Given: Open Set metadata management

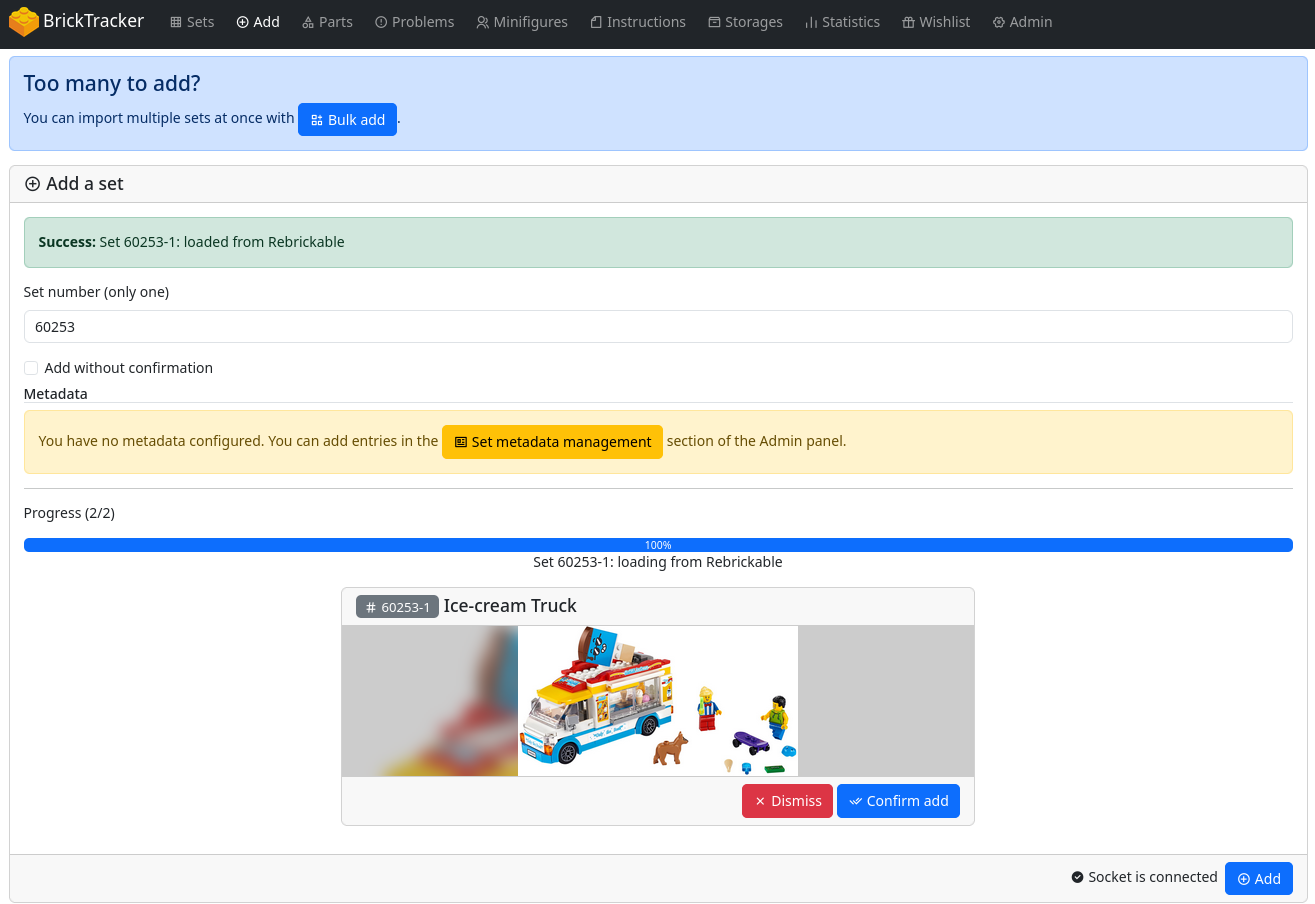Looking at the screenshot, I should coord(552,442).
